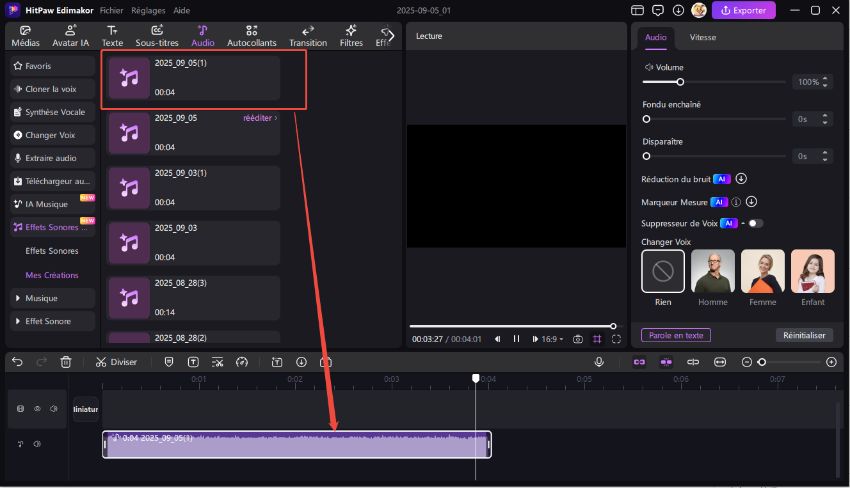The width and height of the screenshot is (850, 488).
Task: Open the Aide menu
Action: click(x=182, y=10)
